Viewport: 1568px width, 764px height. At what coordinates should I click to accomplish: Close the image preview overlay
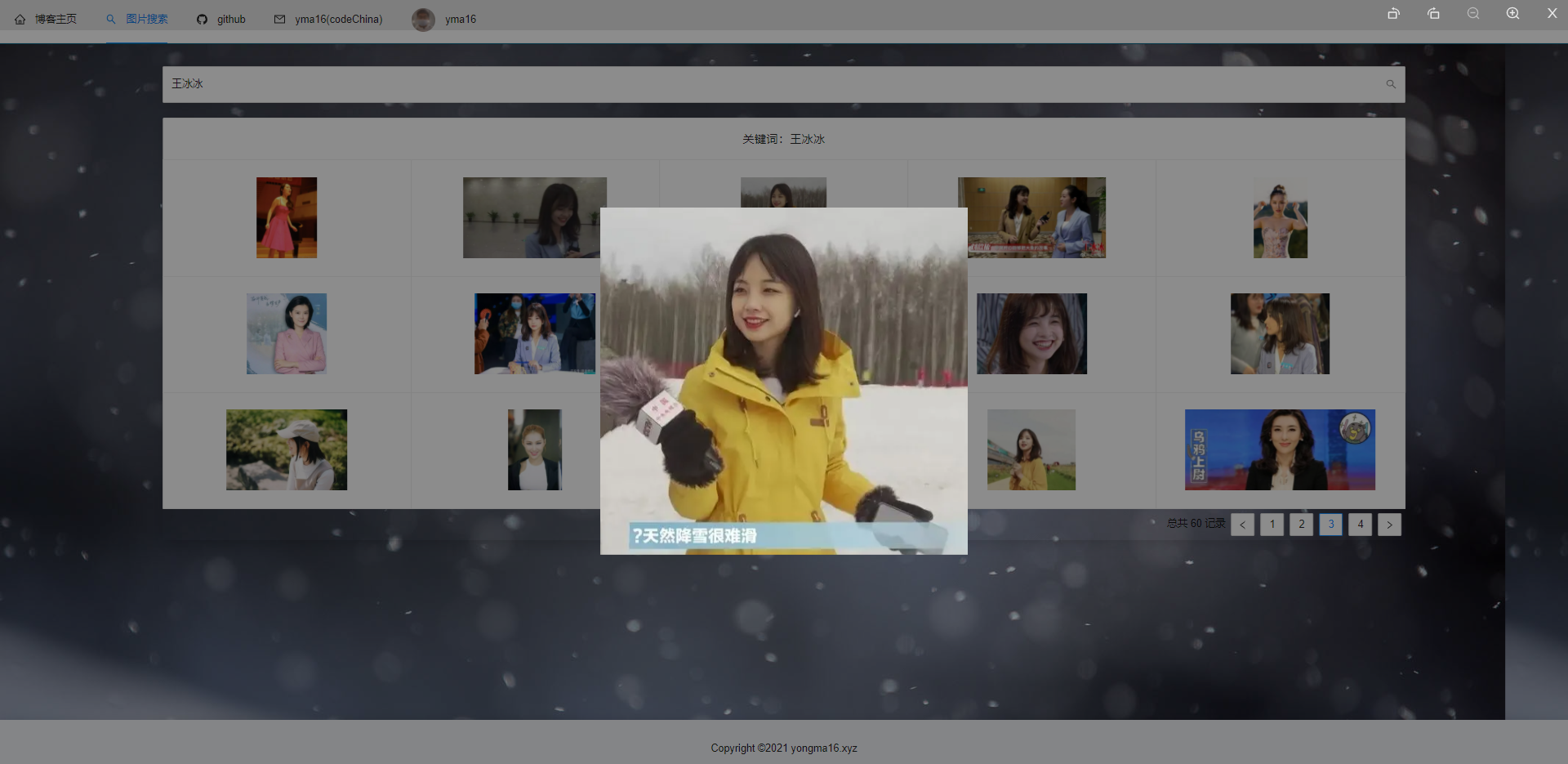coord(1552,13)
